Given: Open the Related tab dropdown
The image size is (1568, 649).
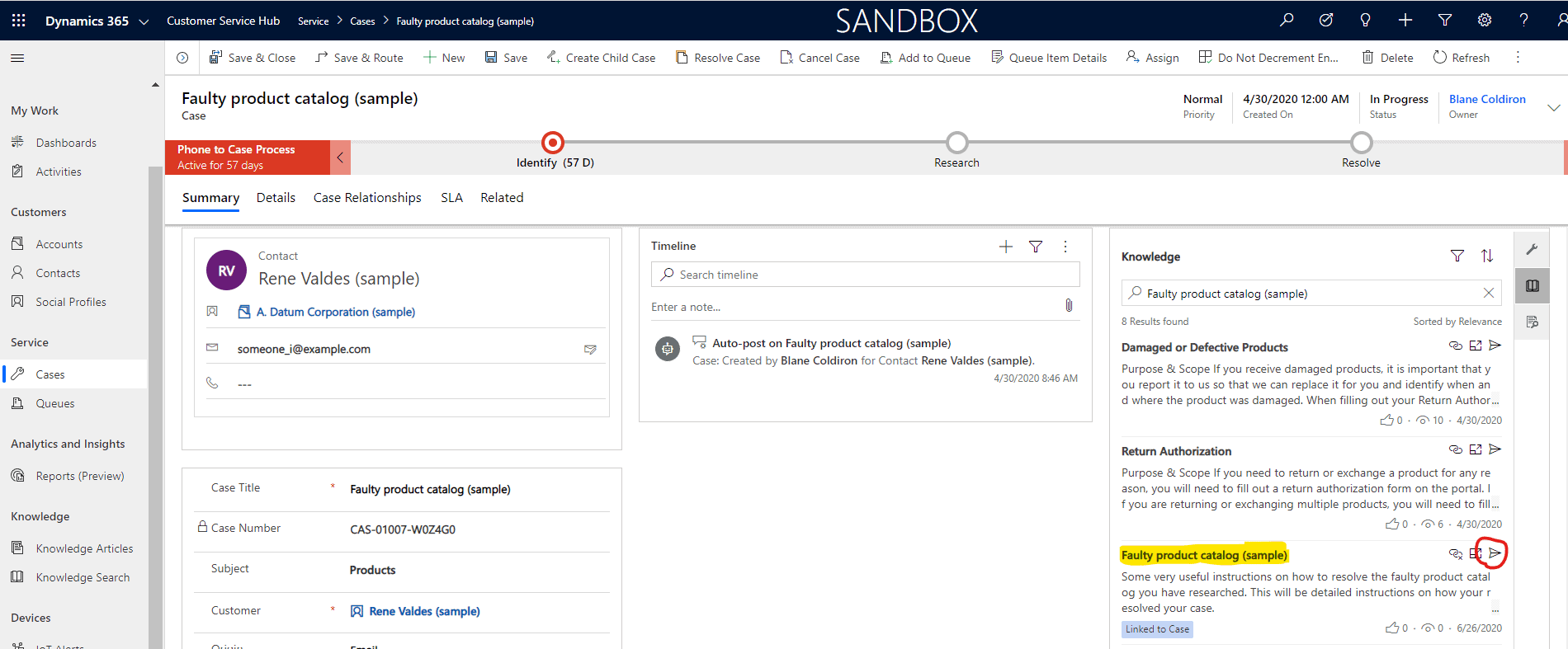Looking at the screenshot, I should click(502, 198).
